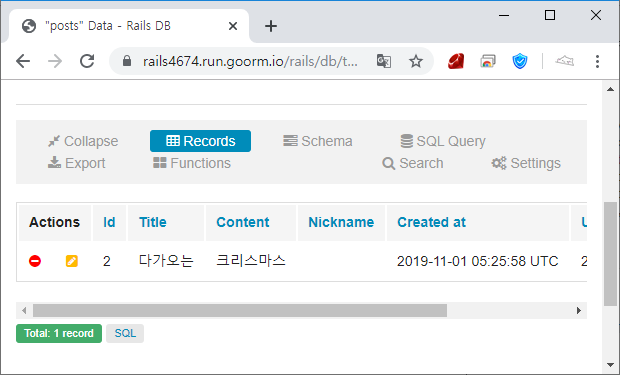Collapse the sidebar with Collapse

click(83, 141)
